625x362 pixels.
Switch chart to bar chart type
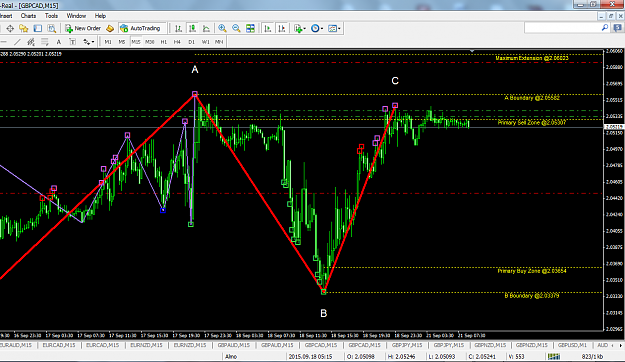click(x=179, y=28)
